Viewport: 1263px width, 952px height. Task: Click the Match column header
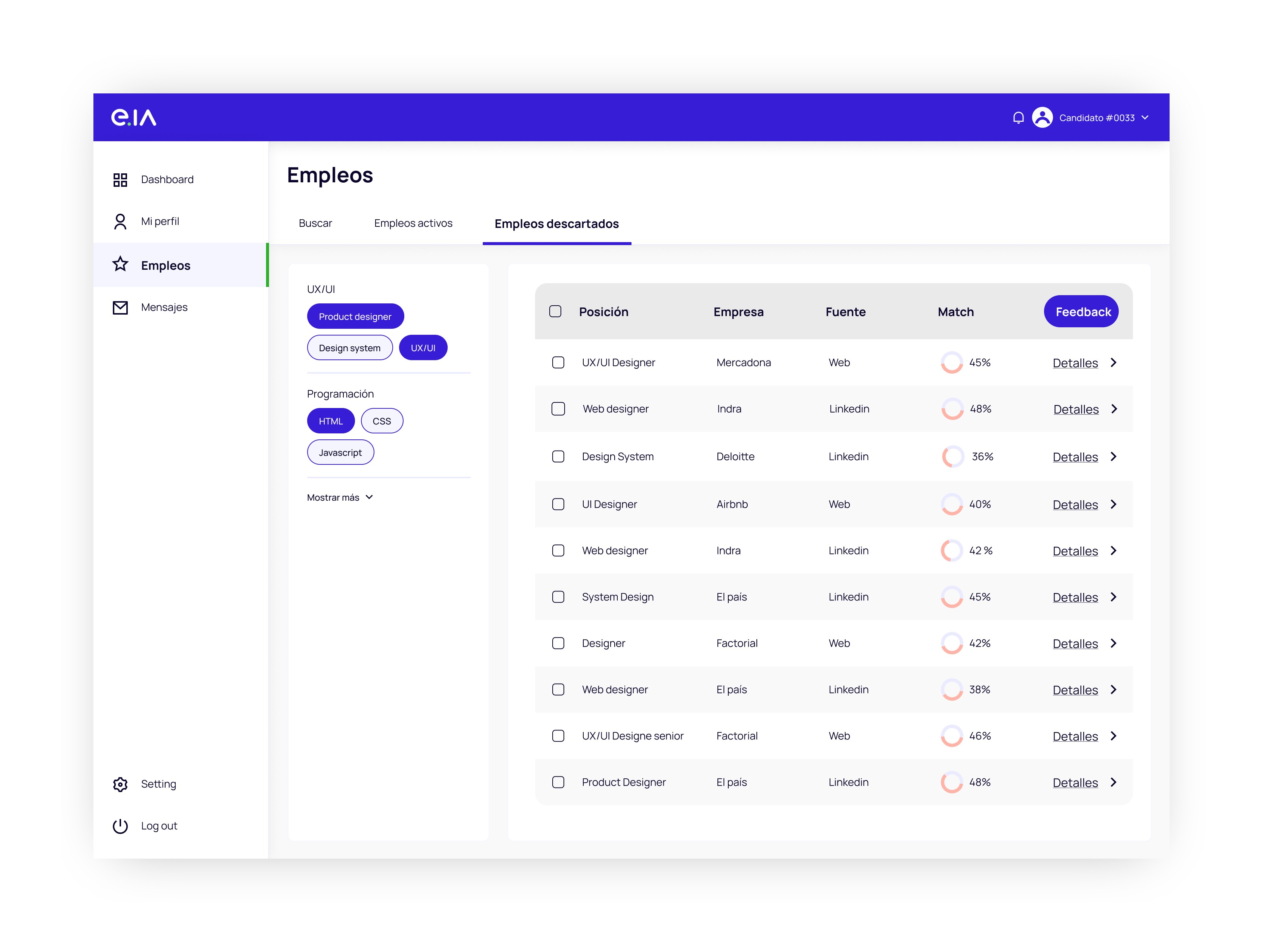(x=955, y=312)
